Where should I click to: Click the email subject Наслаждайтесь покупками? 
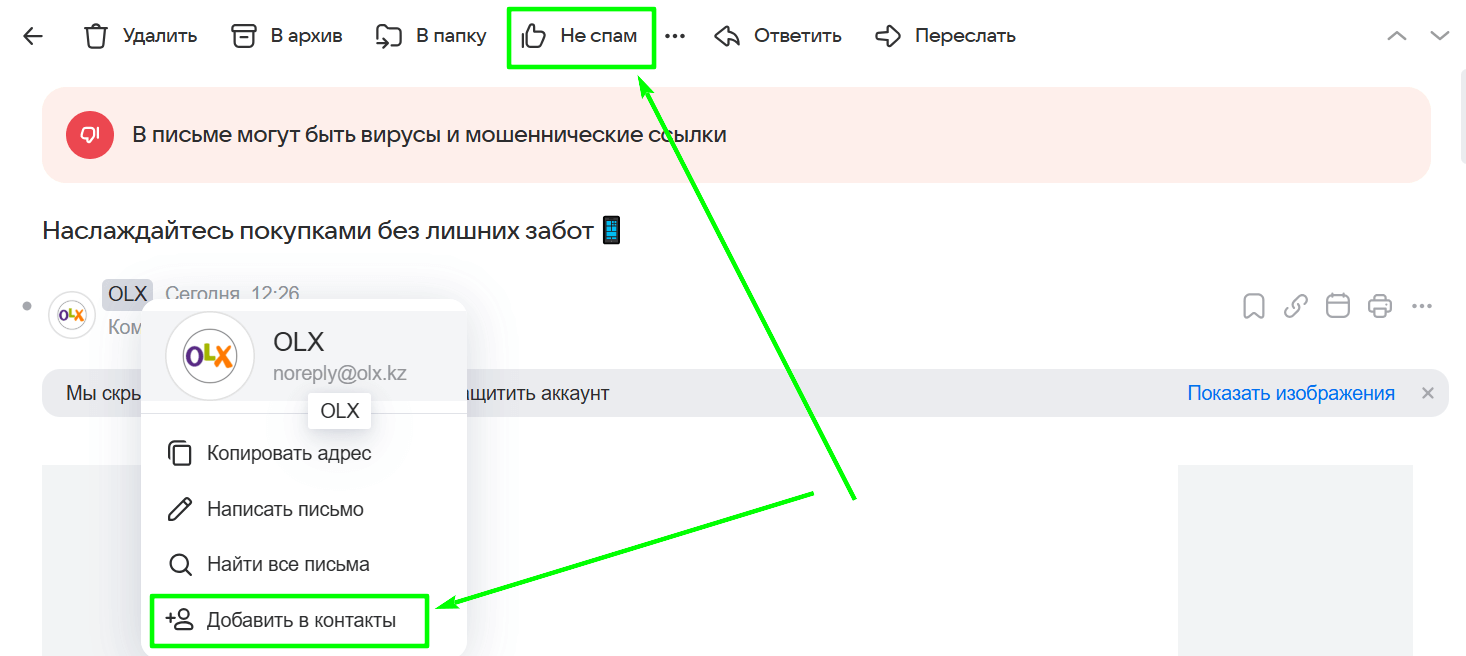click(332, 231)
